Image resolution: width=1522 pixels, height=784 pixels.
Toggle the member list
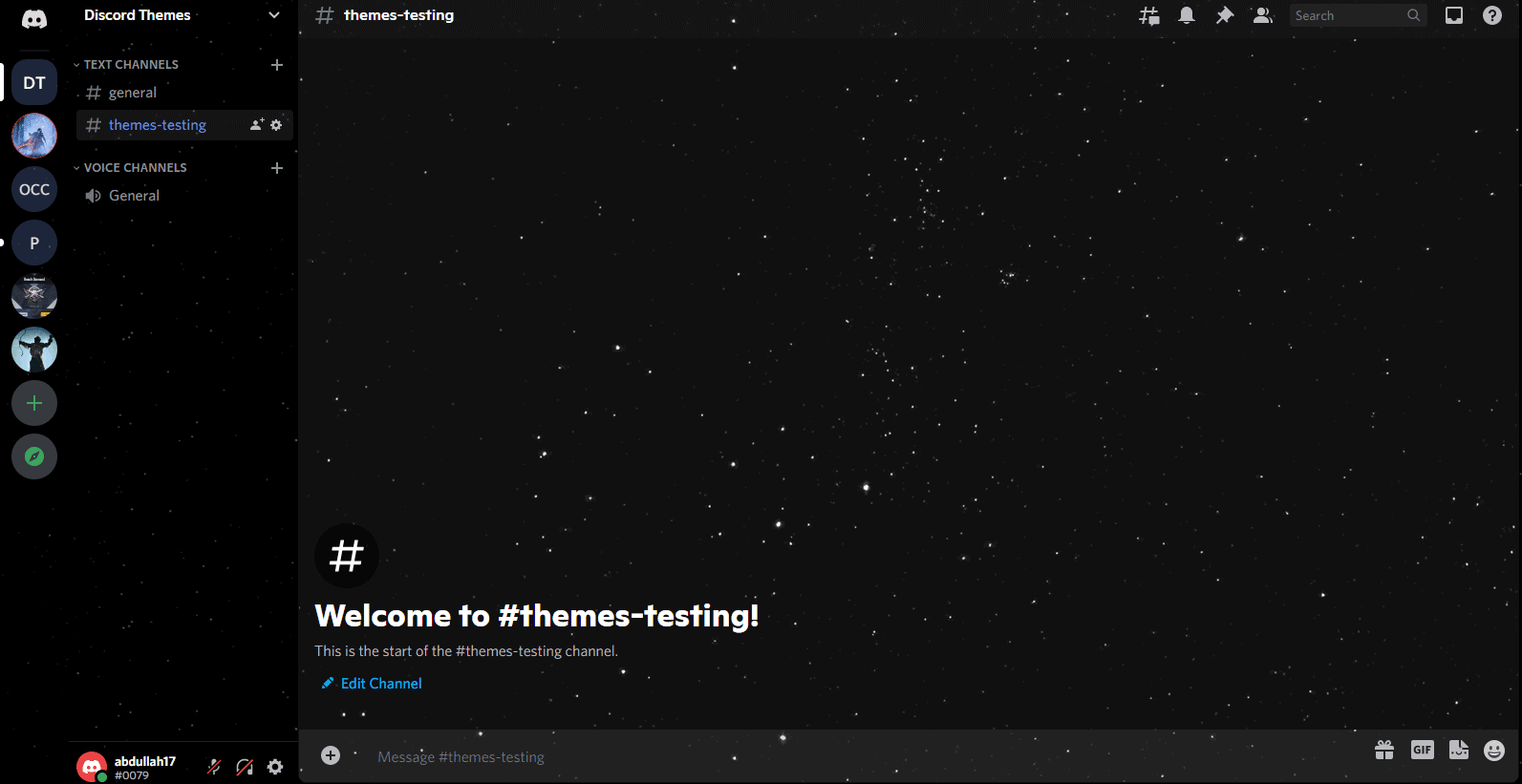[1263, 15]
